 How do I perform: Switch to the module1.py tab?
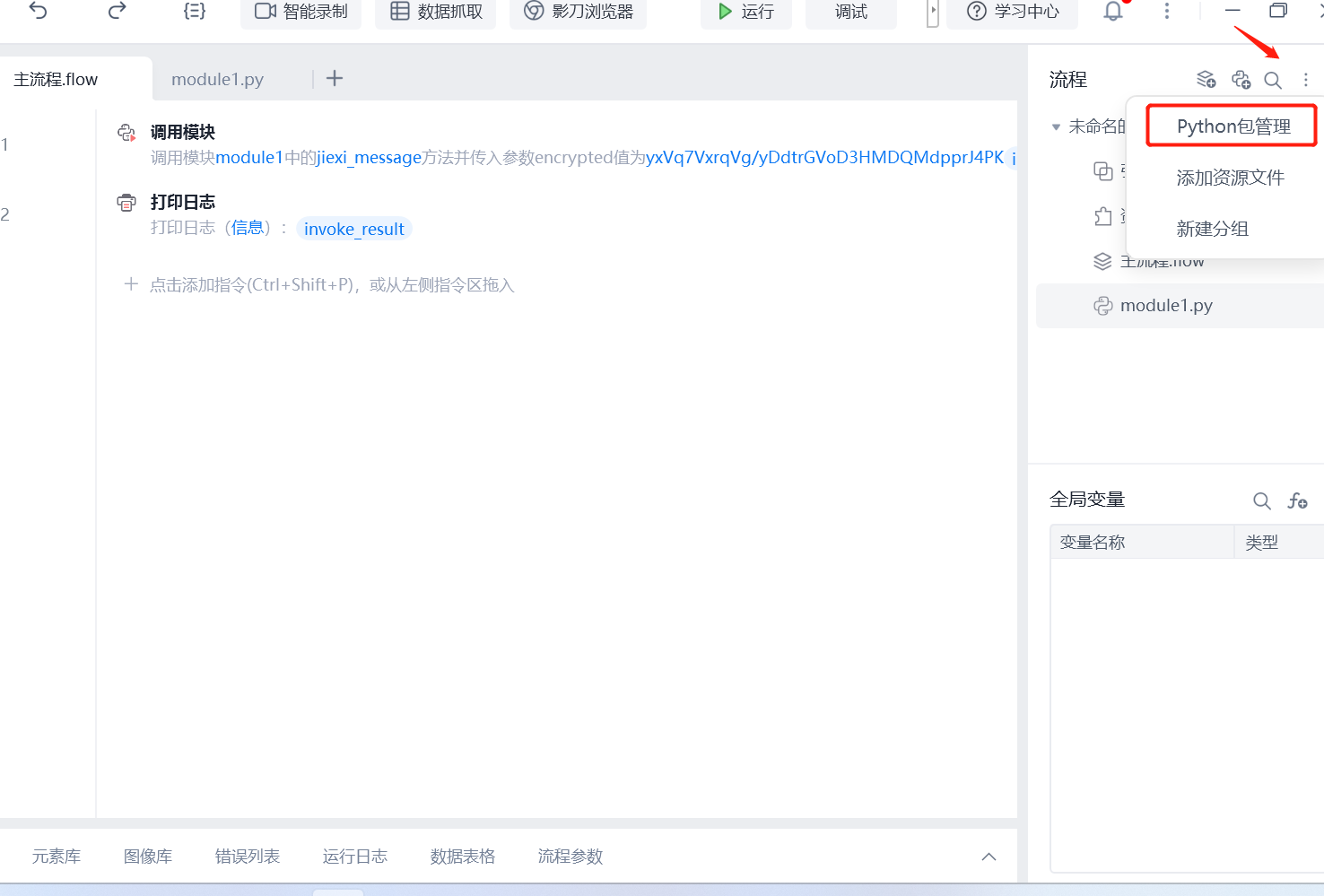217,79
